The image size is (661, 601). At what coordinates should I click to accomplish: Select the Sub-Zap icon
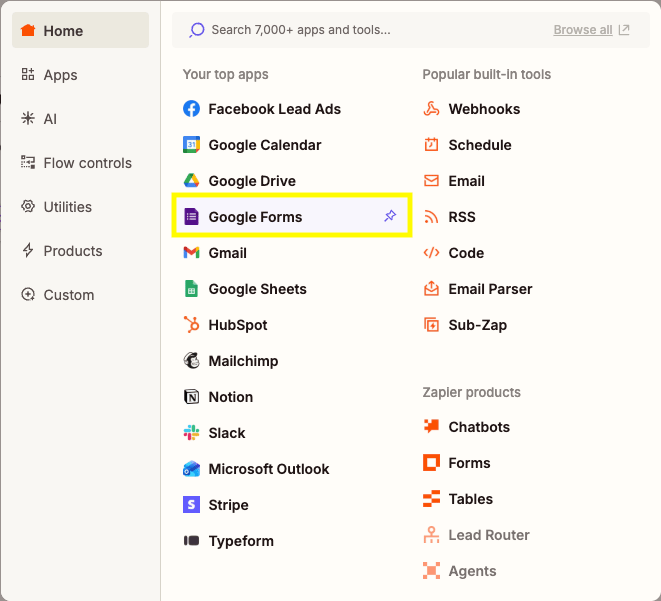pos(431,325)
